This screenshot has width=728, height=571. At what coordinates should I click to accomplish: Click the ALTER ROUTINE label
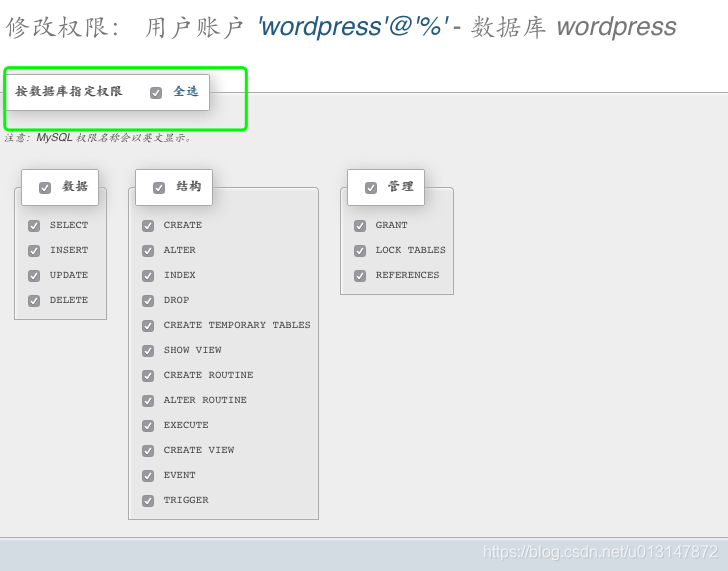click(205, 400)
